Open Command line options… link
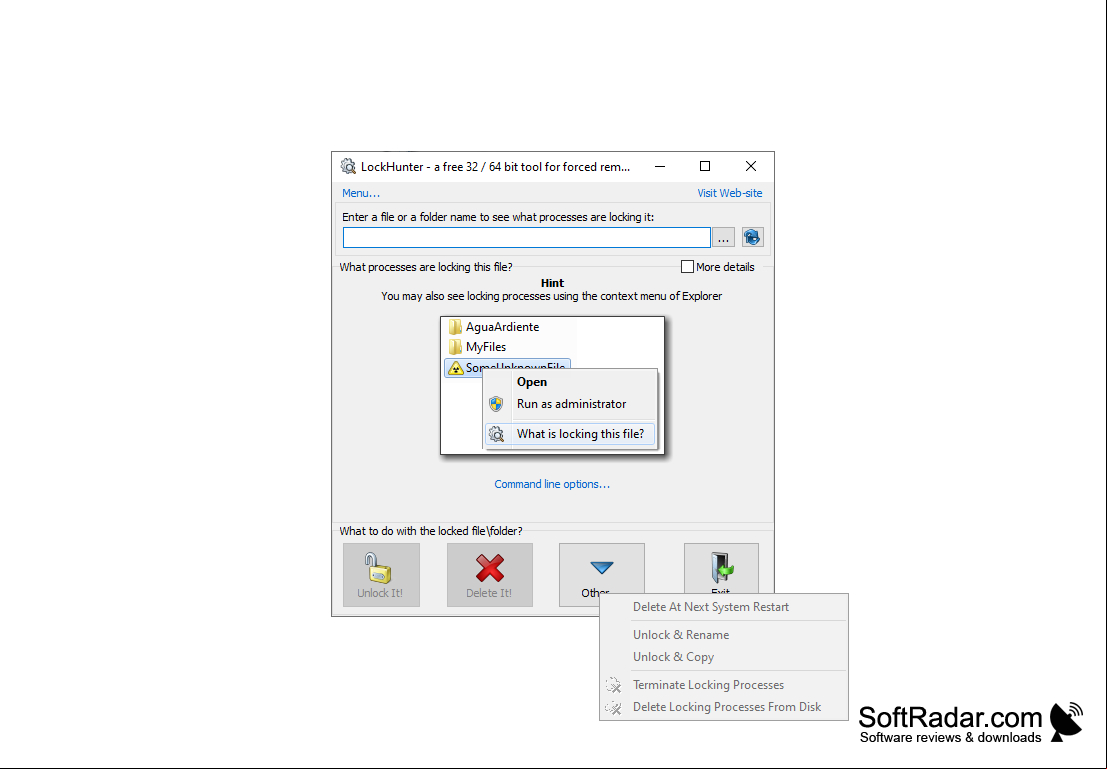The height and width of the screenshot is (769, 1107). click(552, 484)
